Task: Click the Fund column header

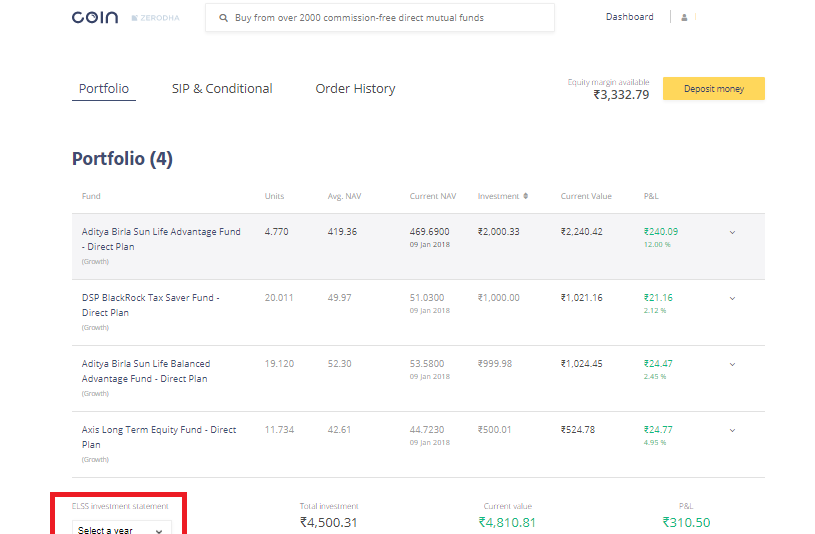Action: click(91, 196)
